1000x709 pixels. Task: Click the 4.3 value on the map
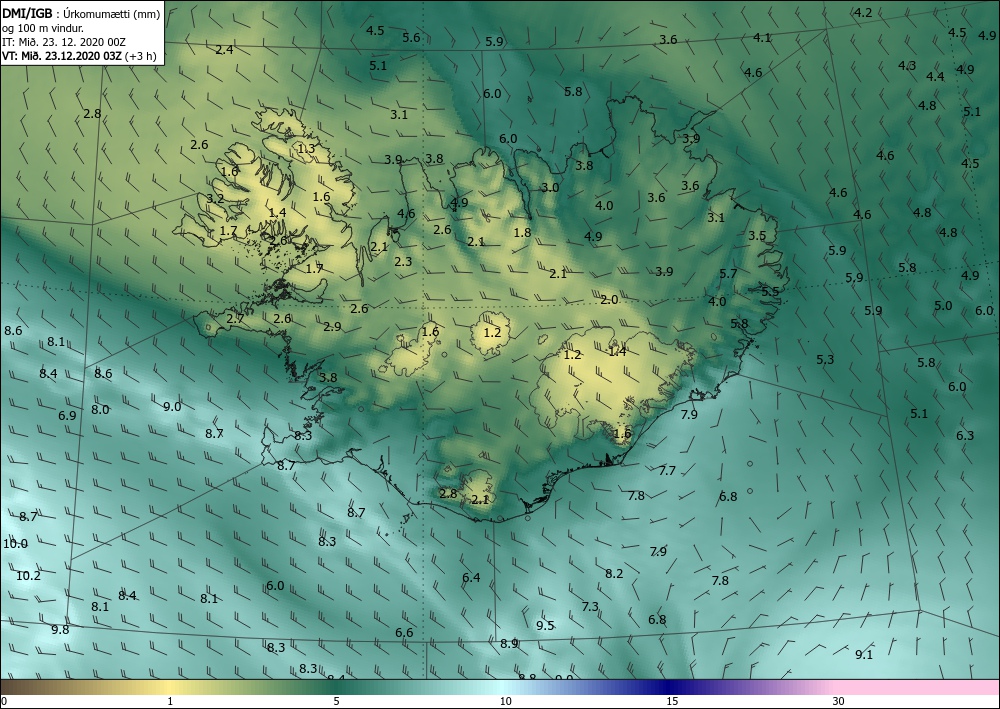907,66
